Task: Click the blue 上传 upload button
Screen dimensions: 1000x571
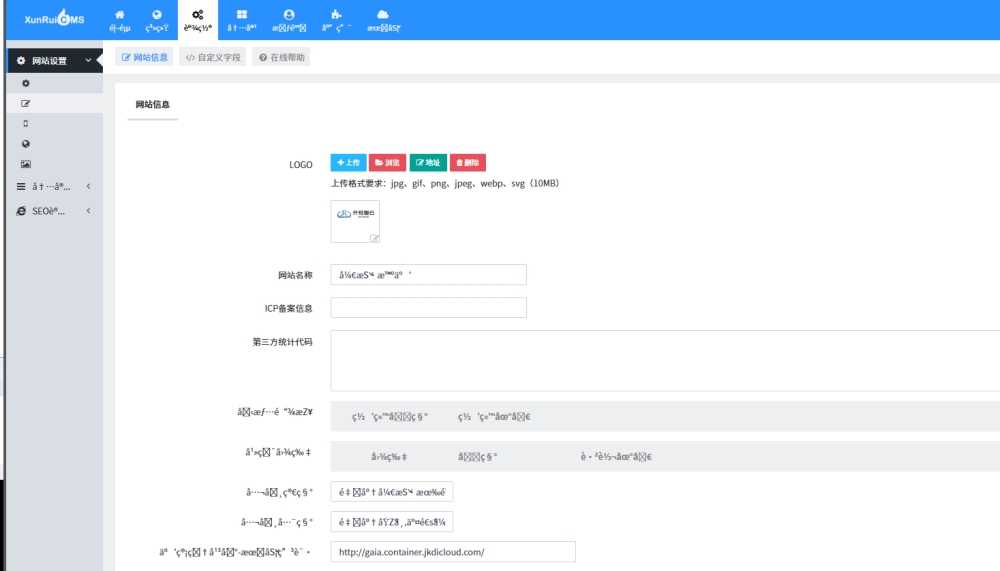Action: tap(348, 163)
